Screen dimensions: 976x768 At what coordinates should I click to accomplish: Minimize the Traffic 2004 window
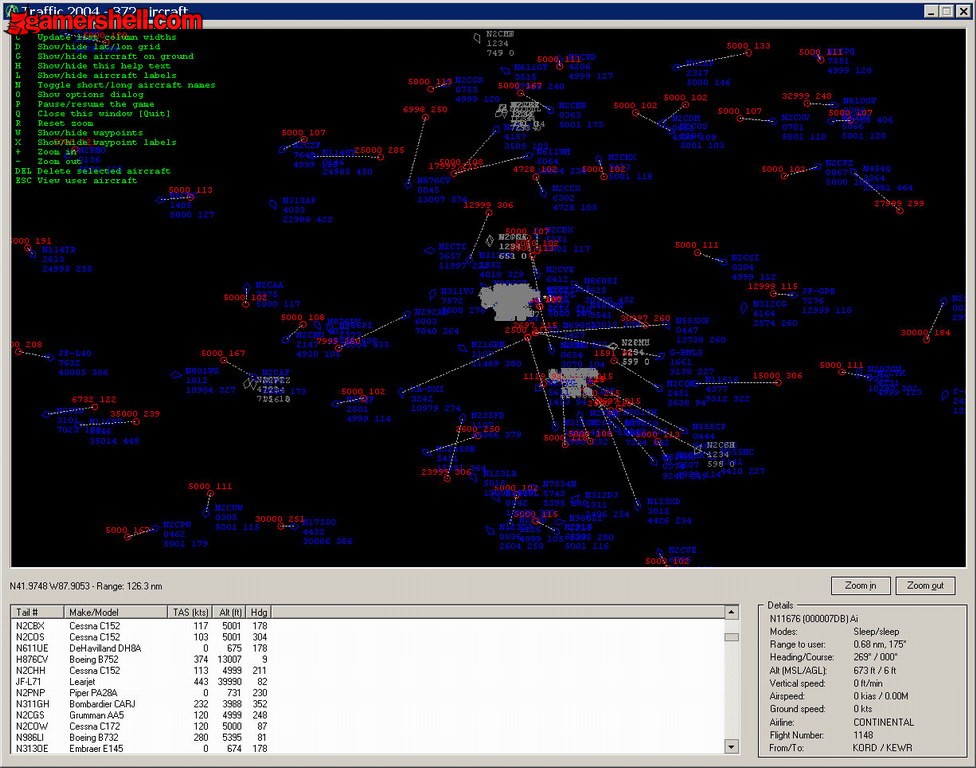931,11
